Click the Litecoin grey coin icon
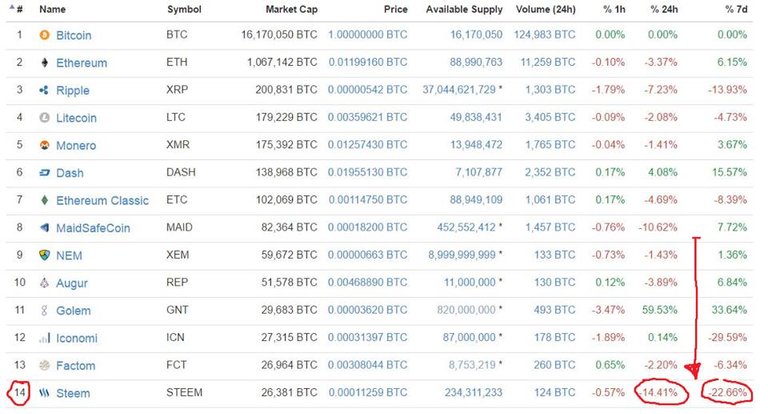The width and height of the screenshot is (768, 414). click(x=45, y=118)
